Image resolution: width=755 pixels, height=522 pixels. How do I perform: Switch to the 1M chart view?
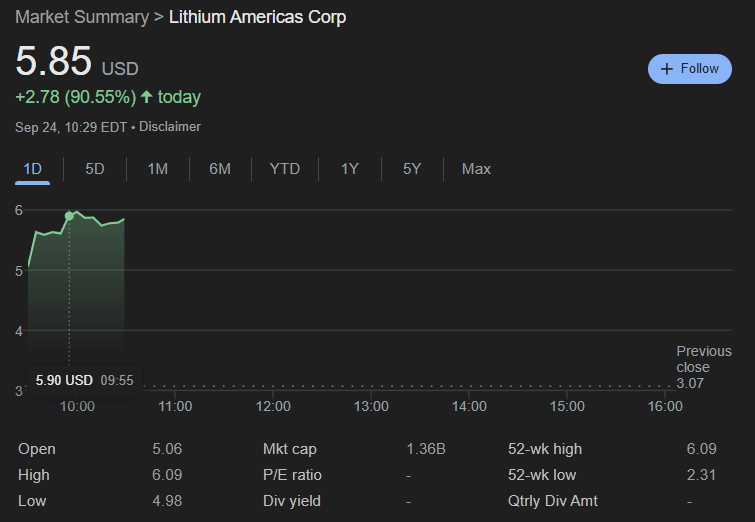tap(158, 169)
